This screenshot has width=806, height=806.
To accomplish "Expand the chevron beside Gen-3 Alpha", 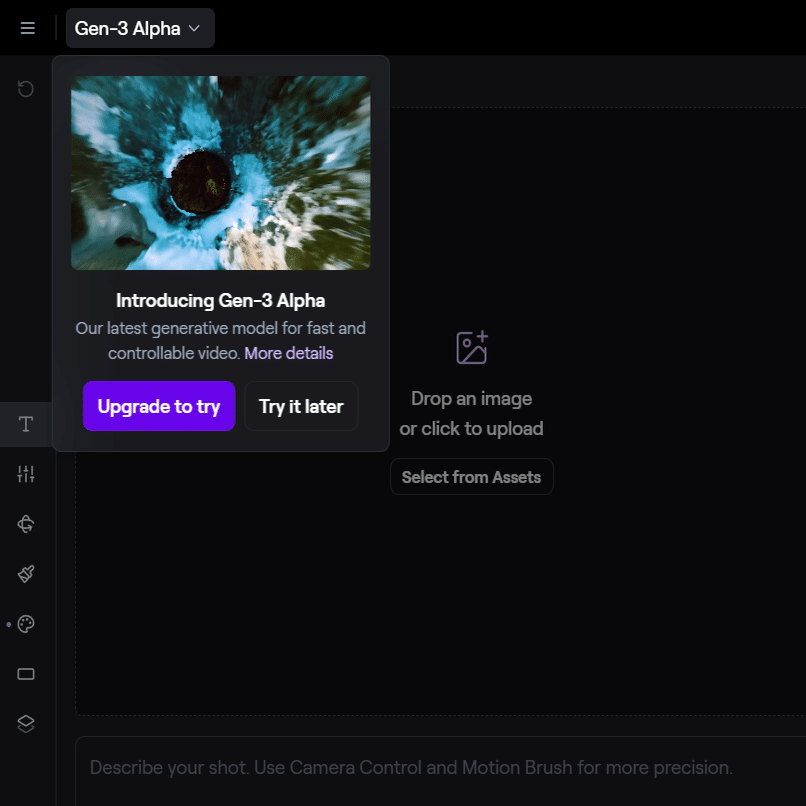I will [x=194, y=28].
